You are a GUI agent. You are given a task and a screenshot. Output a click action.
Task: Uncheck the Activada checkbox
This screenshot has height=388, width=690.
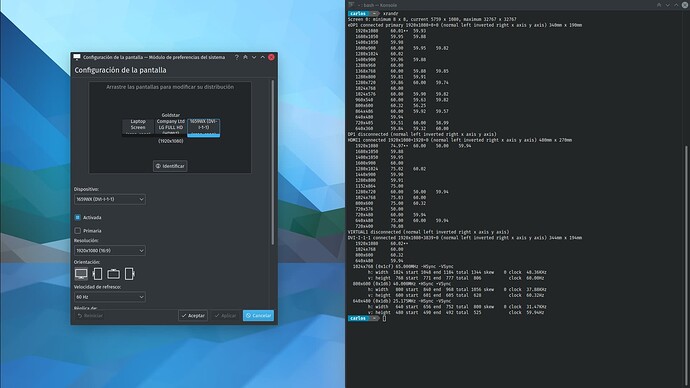point(78,217)
